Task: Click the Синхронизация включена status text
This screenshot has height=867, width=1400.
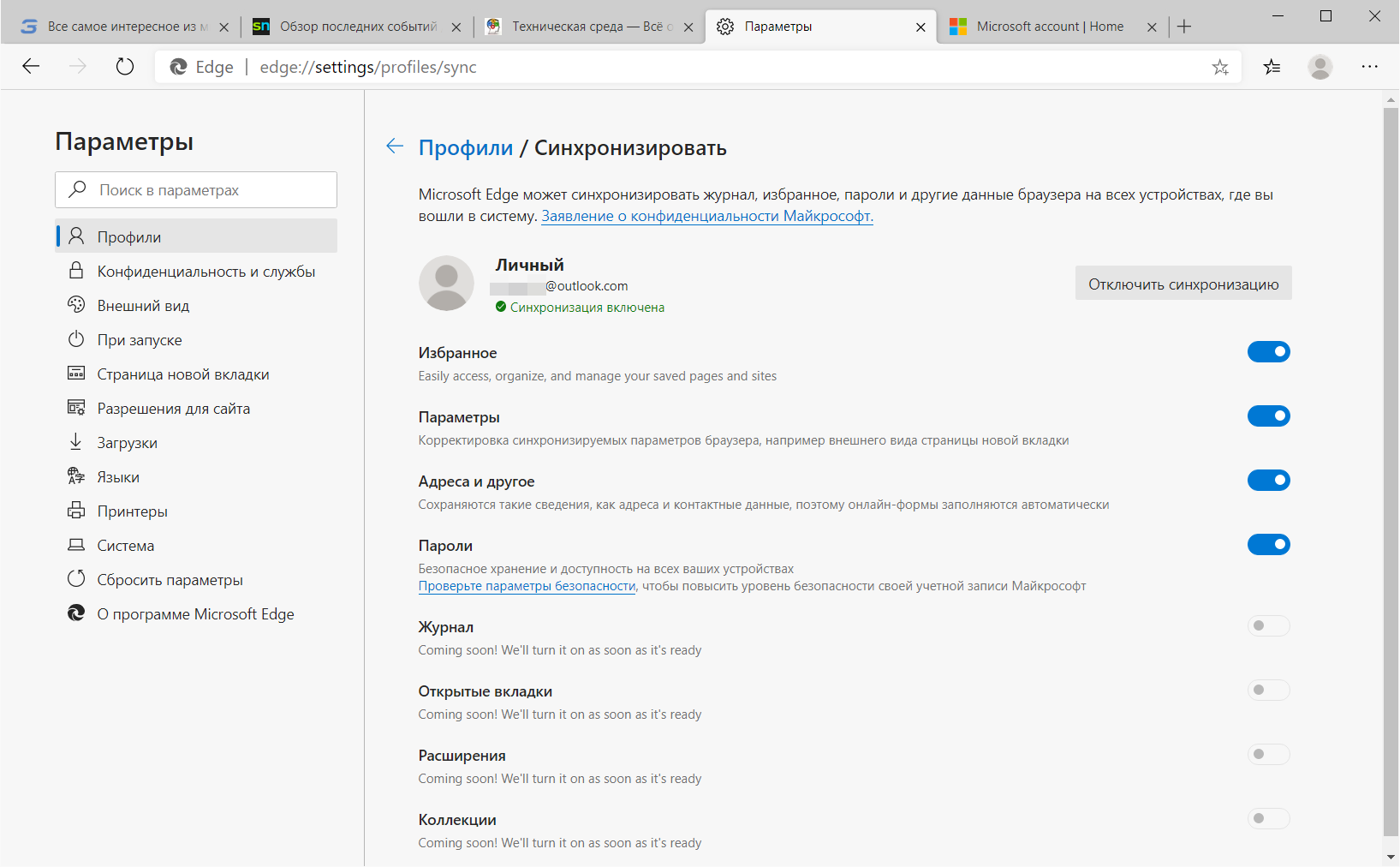Action: [587, 307]
